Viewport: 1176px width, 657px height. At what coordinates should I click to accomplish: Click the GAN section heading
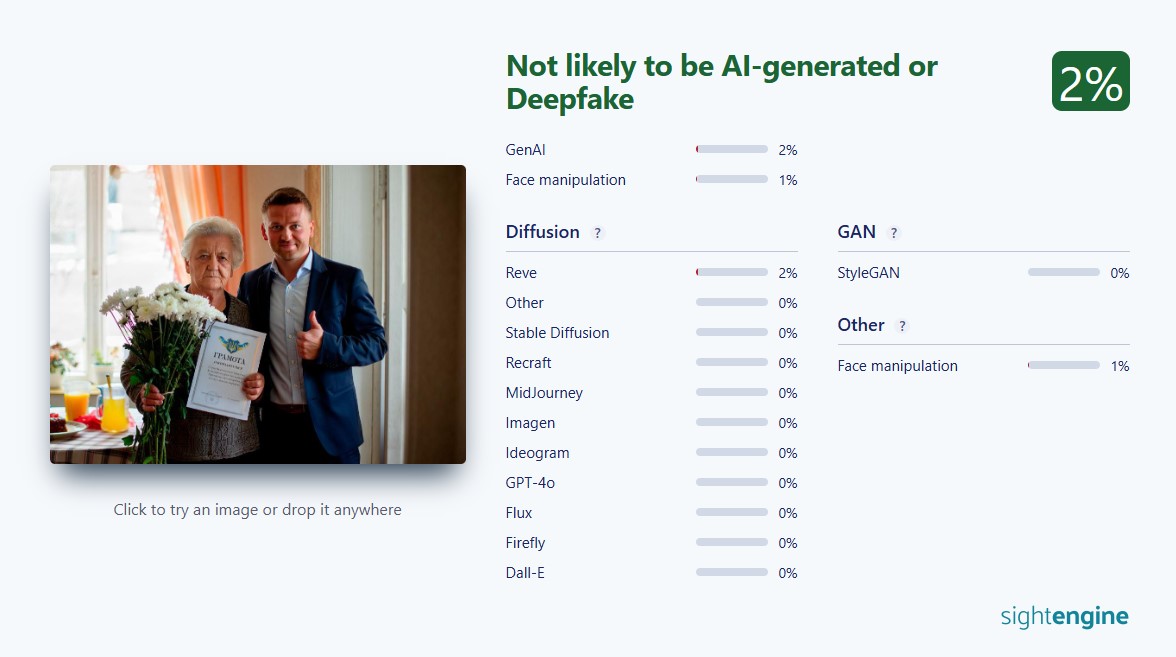point(856,232)
